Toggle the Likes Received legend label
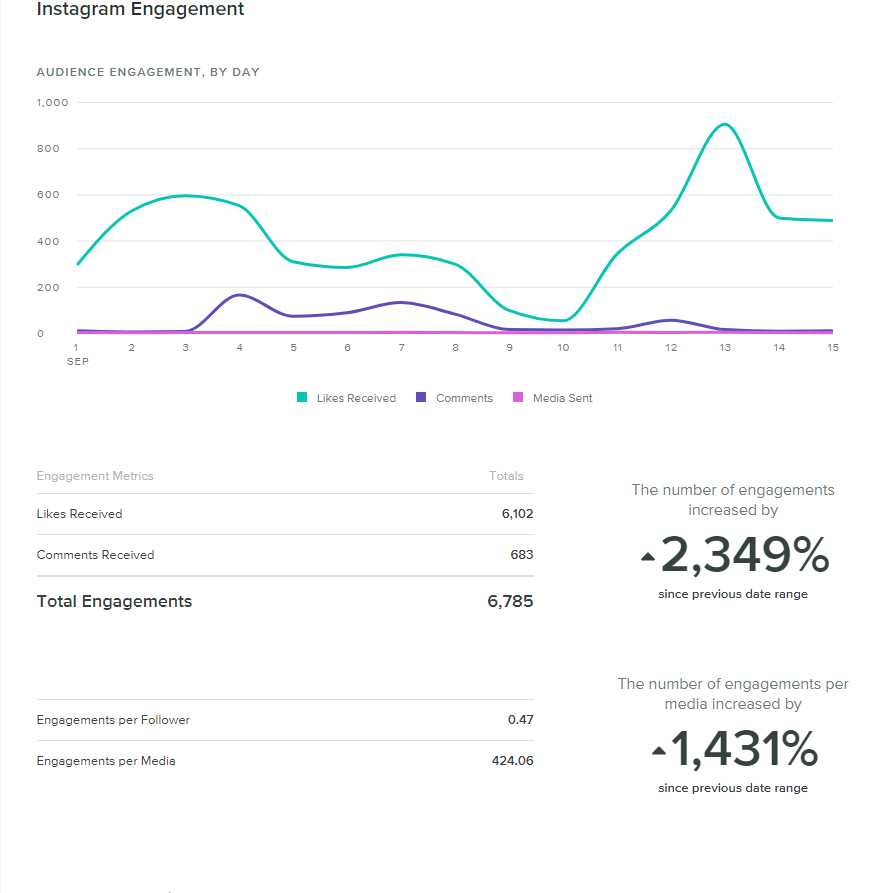Screen dimensions: 888x893 (x=356, y=398)
